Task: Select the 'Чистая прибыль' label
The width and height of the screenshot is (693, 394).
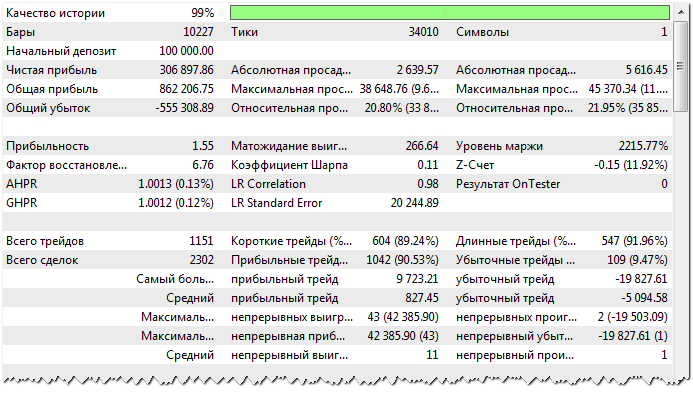Action: coord(51,70)
